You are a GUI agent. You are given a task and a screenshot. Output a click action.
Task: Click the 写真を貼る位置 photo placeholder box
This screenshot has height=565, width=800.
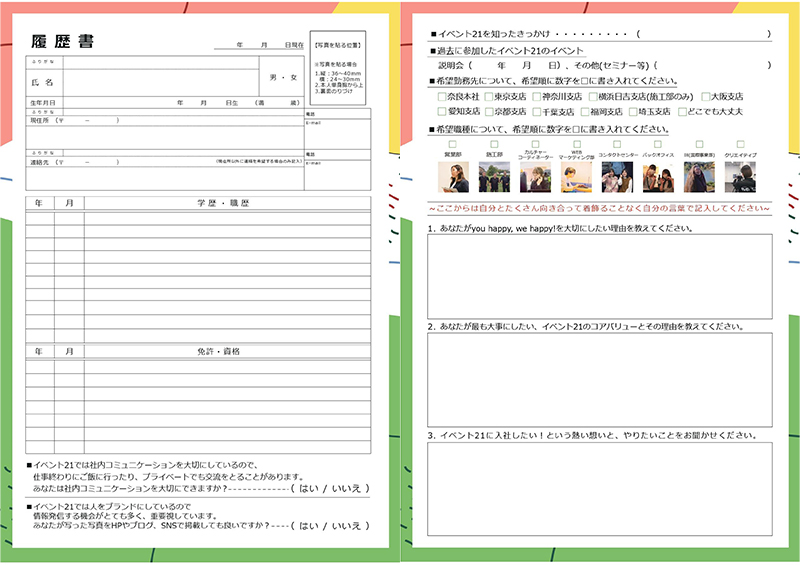tap(338, 68)
